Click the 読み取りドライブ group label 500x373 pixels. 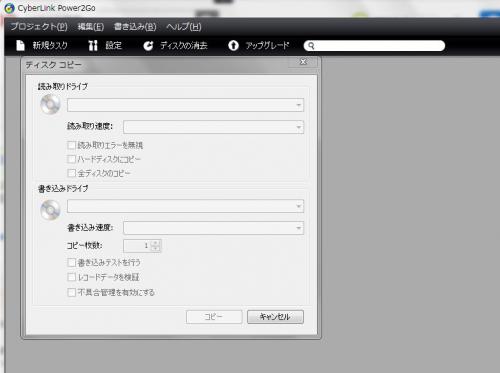click(x=63, y=87)
